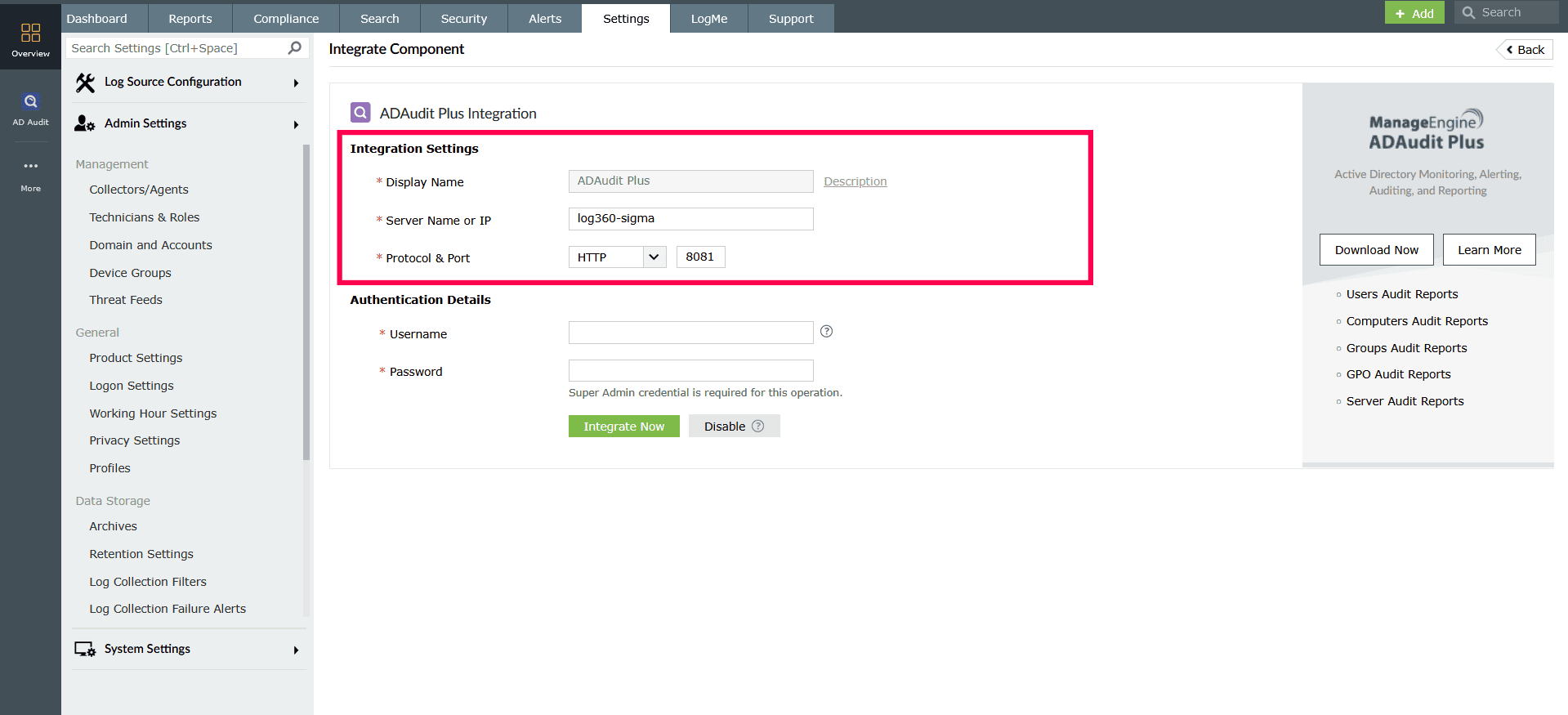Click the Search Settings magnifier icon
This screenshot has width=1568, height=715.
coord(295,48)
